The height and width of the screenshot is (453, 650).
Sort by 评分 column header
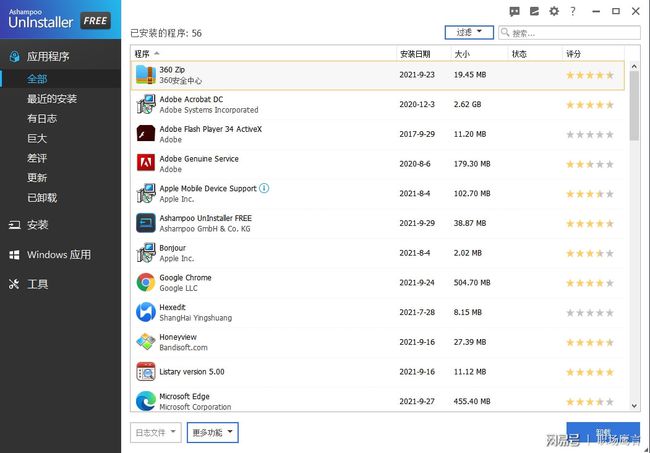[593, 53]
